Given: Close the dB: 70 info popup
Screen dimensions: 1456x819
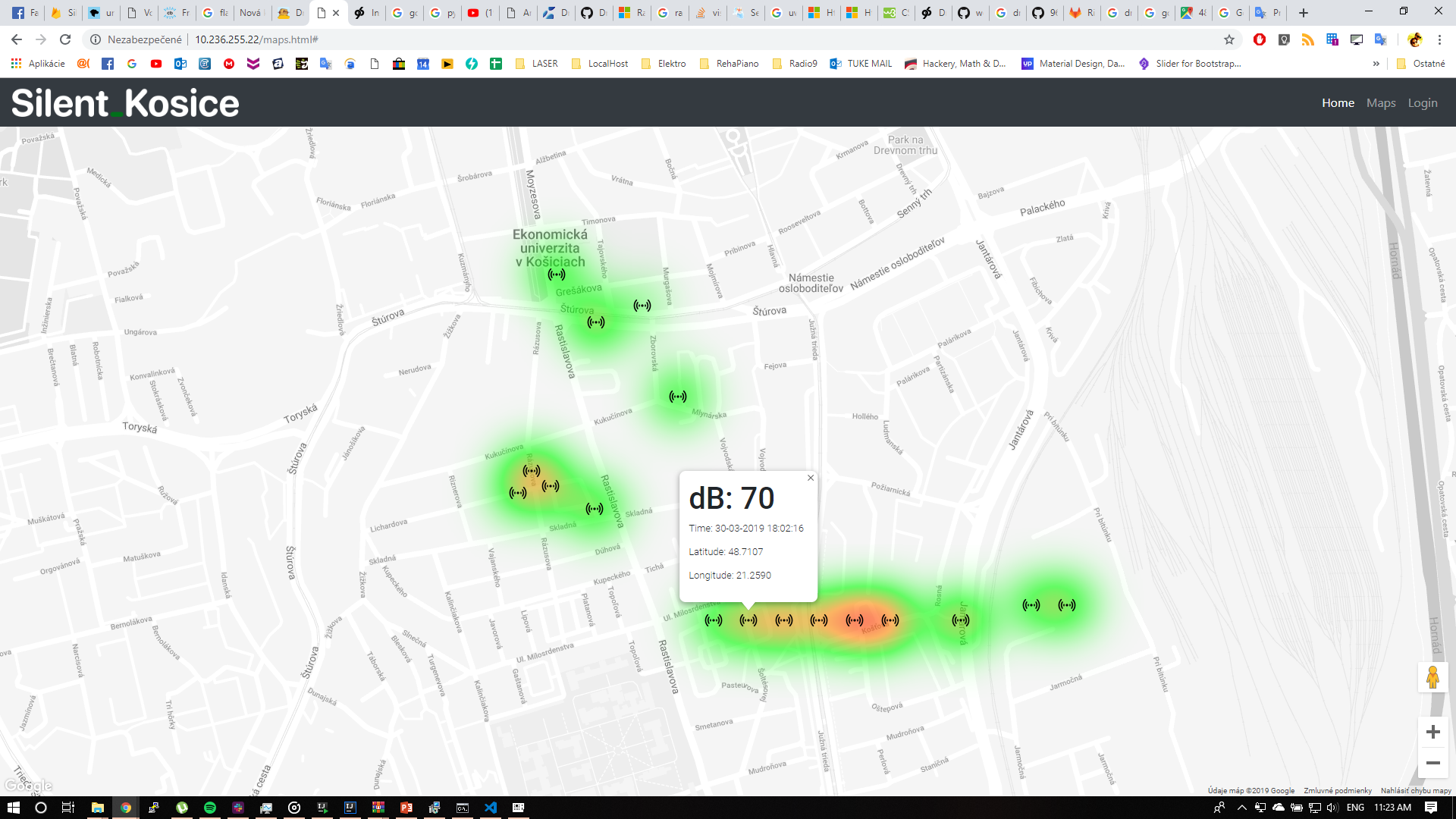Looking at the screenshot, I should coord(811,478).
